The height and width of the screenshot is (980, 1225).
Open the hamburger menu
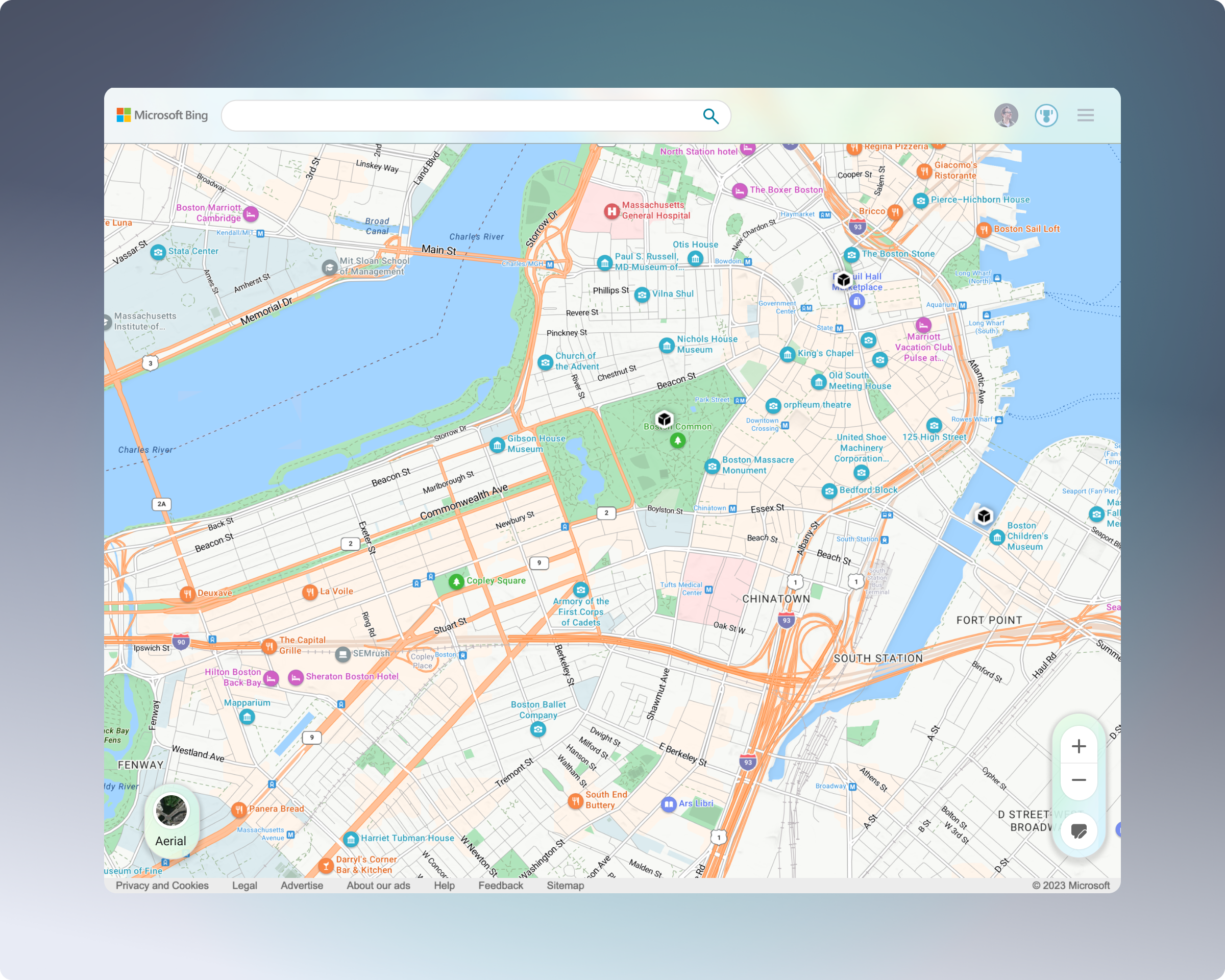pos(1085,116)
